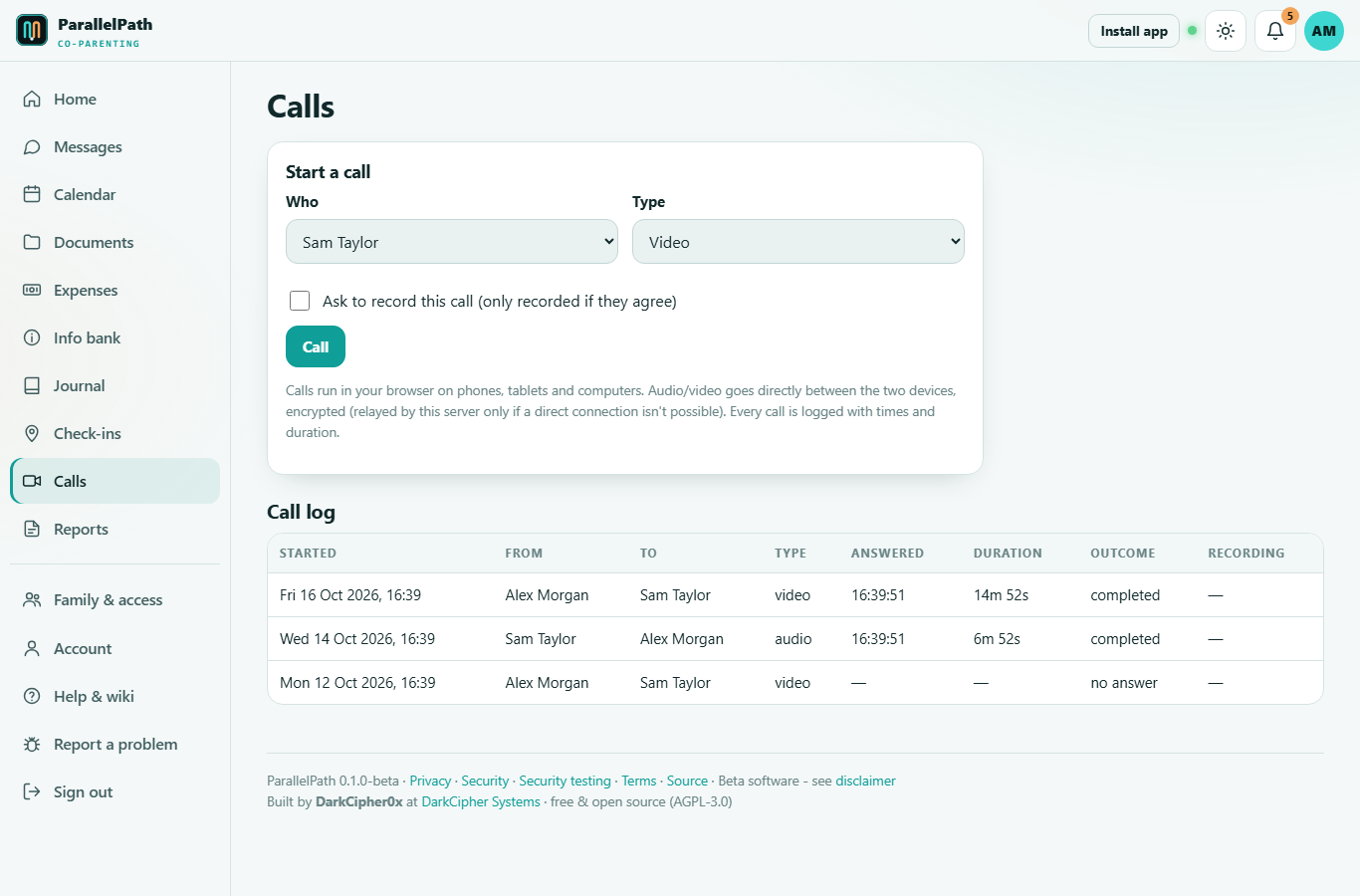
Task: Click the Reports document icon
Action: pyautogui.click(x=32, y=529)
